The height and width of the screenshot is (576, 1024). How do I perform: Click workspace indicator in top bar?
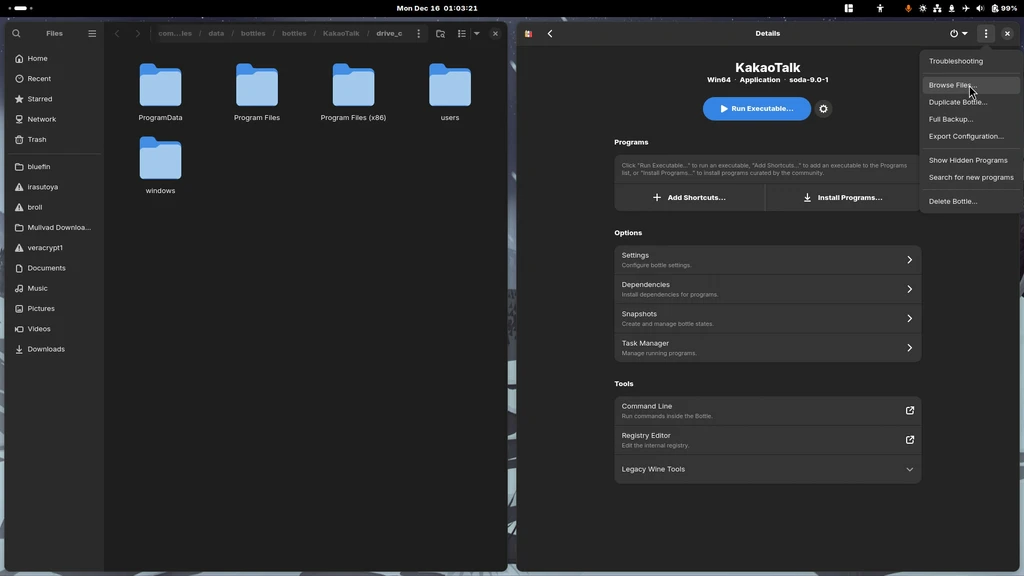20,8
